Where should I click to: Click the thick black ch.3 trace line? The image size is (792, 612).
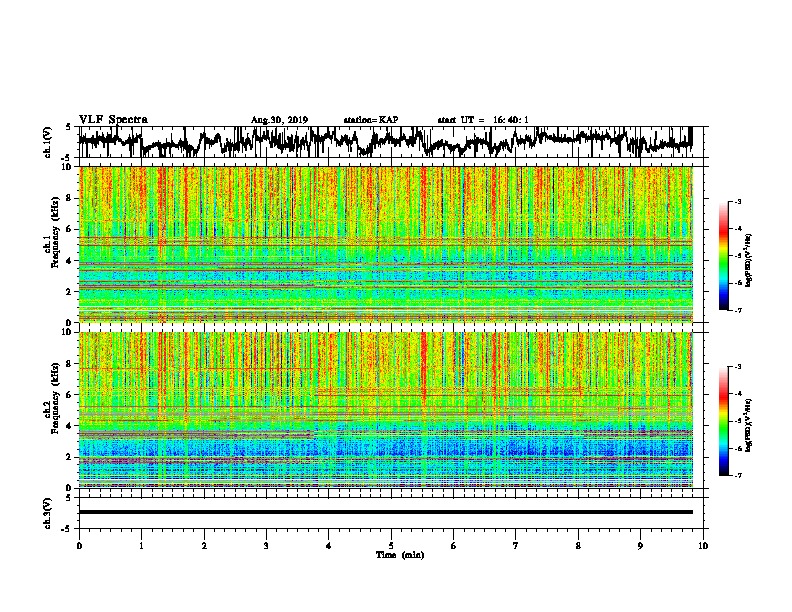386,512
